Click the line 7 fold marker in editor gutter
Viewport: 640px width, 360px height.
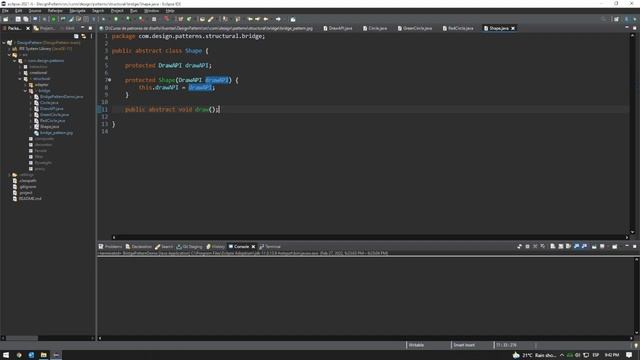[109, 80]
